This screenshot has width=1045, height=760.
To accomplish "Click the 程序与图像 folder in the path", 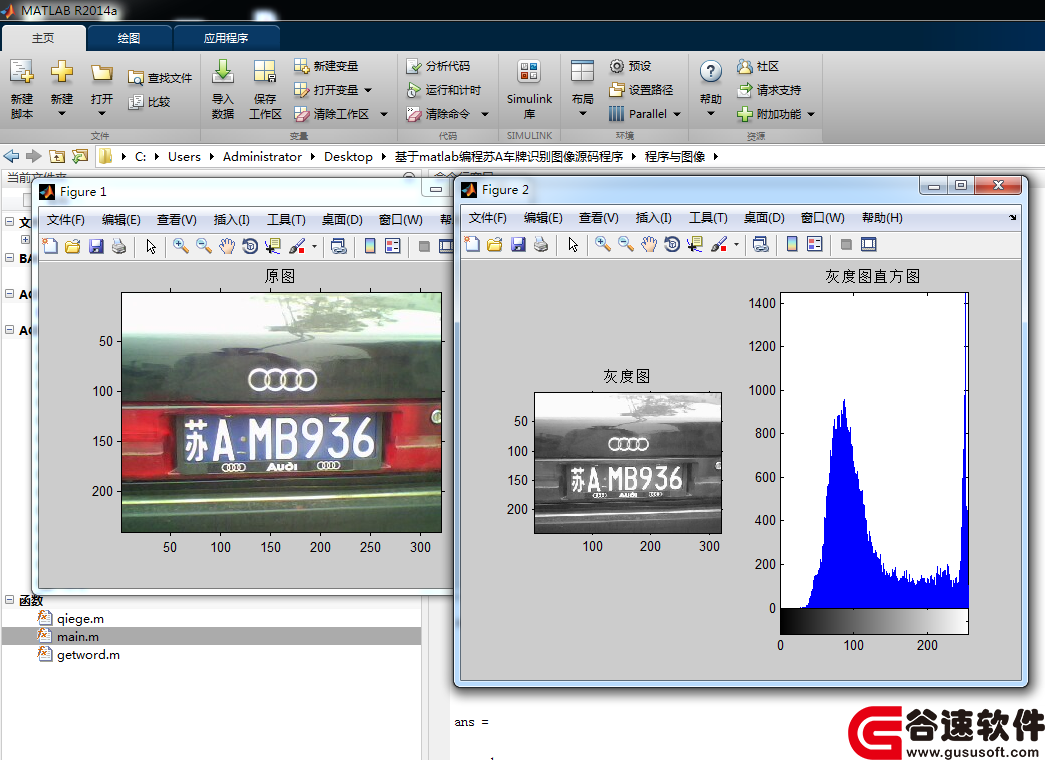I will (x=675, y=157).
